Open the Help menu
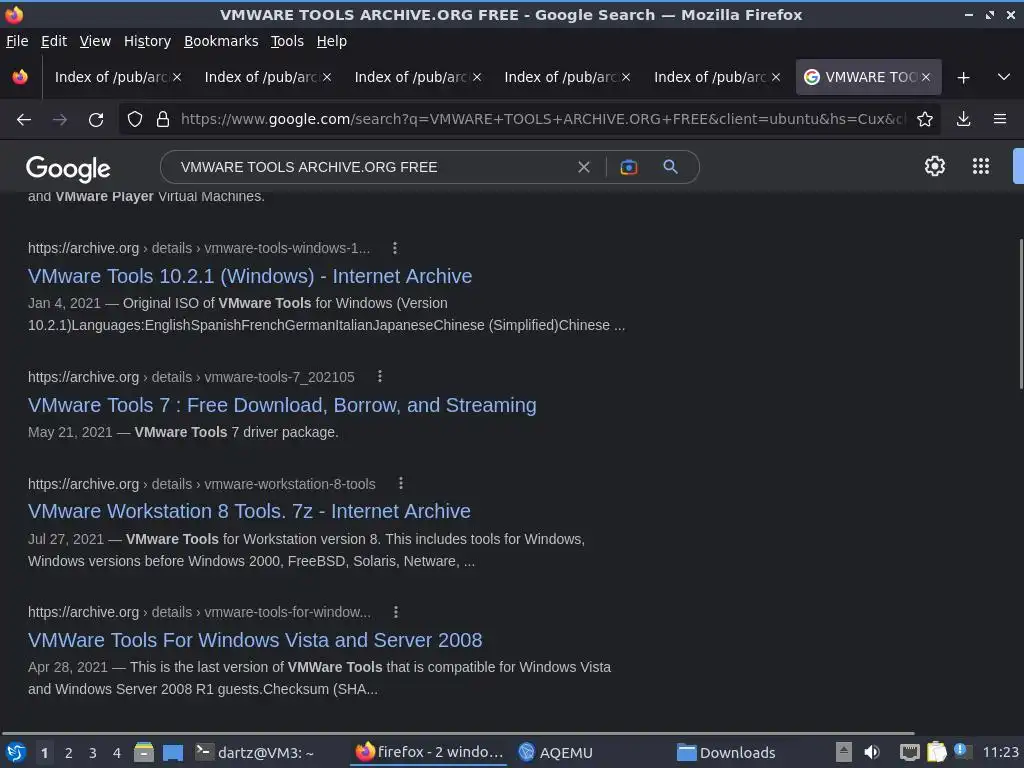 pos(332,41)
